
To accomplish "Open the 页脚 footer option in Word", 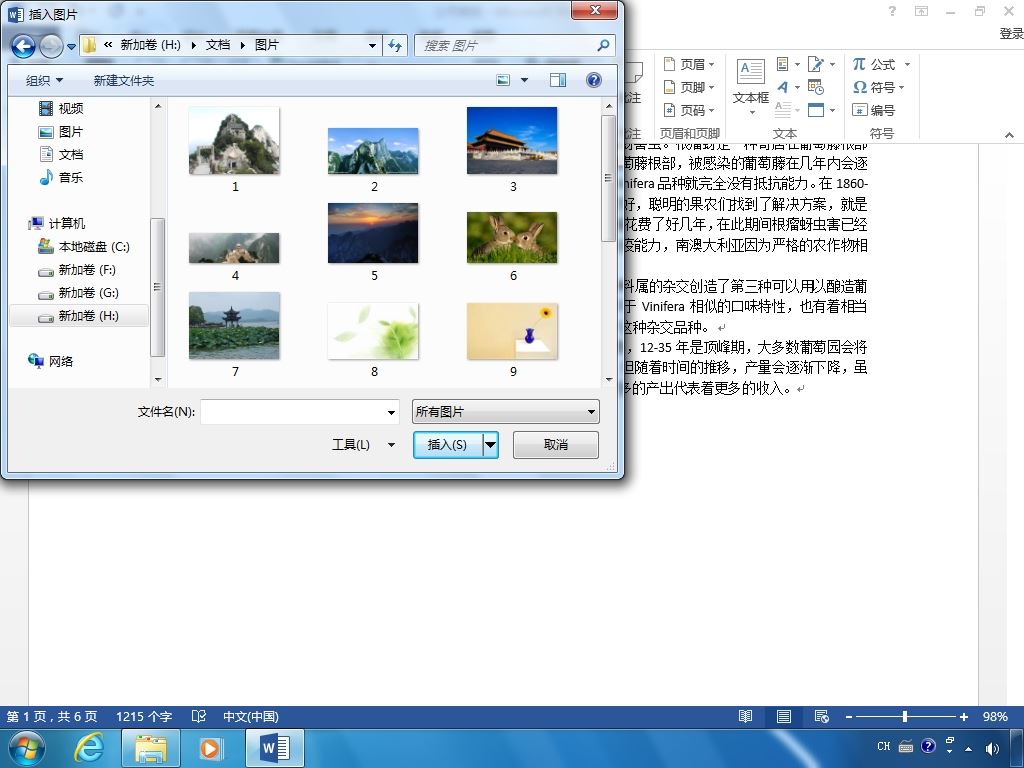I will tap(690, 87).
